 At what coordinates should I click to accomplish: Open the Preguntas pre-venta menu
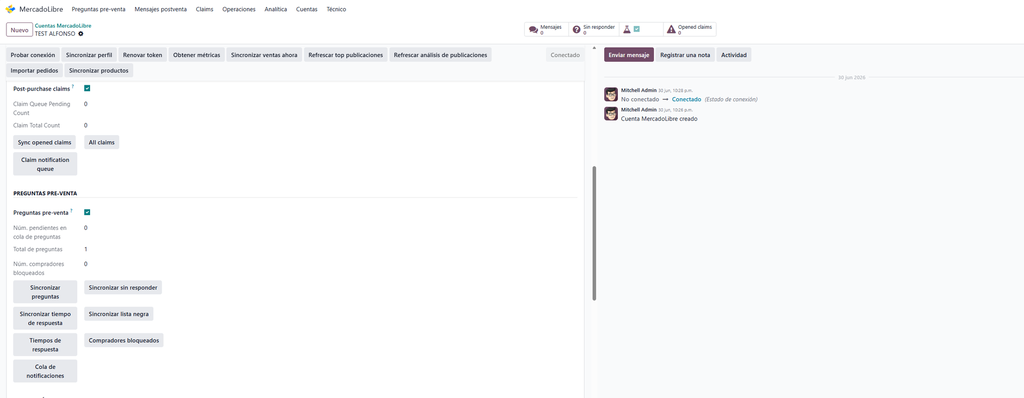[99, 9]
